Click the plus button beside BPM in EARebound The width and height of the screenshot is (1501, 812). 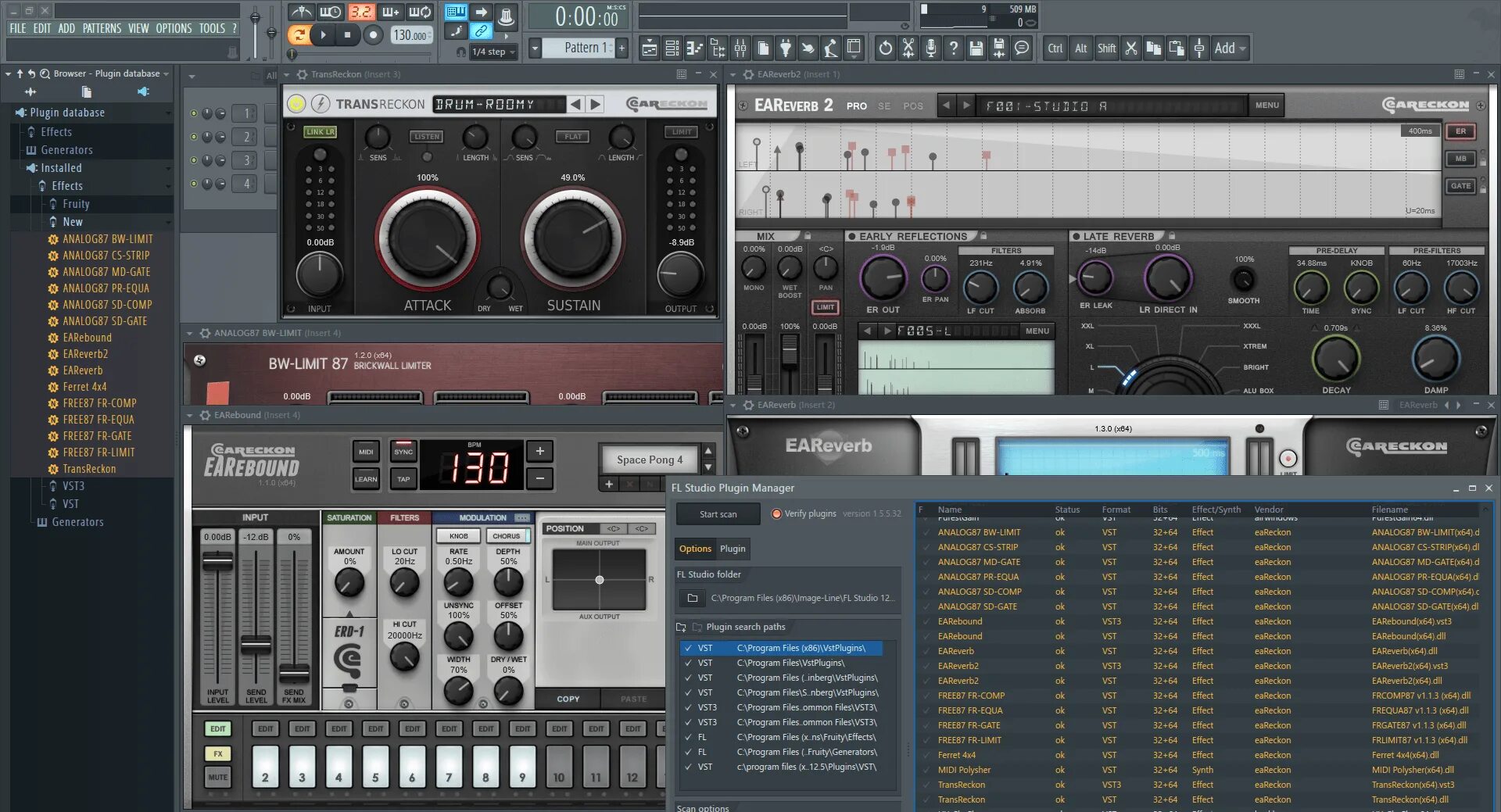(539, 451)
